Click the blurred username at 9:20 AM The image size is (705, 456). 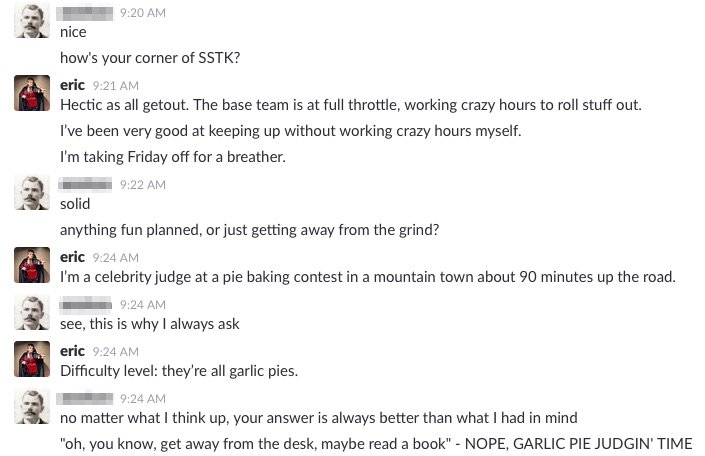tap(85, 13)
